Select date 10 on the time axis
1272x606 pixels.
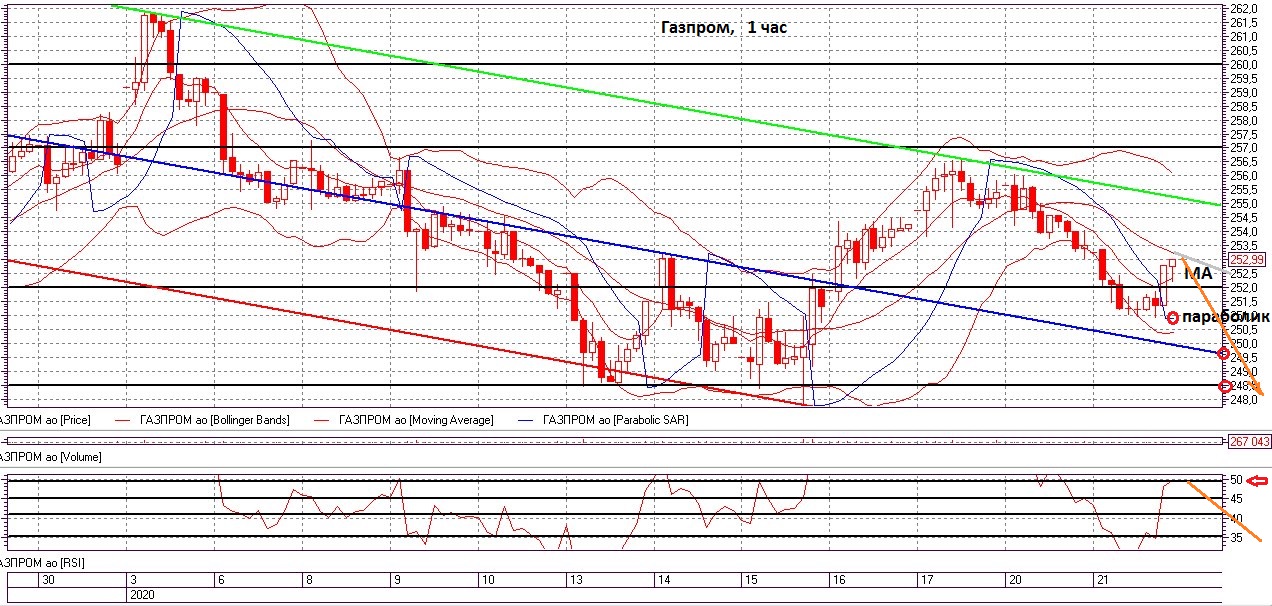[x=487, y=580]
